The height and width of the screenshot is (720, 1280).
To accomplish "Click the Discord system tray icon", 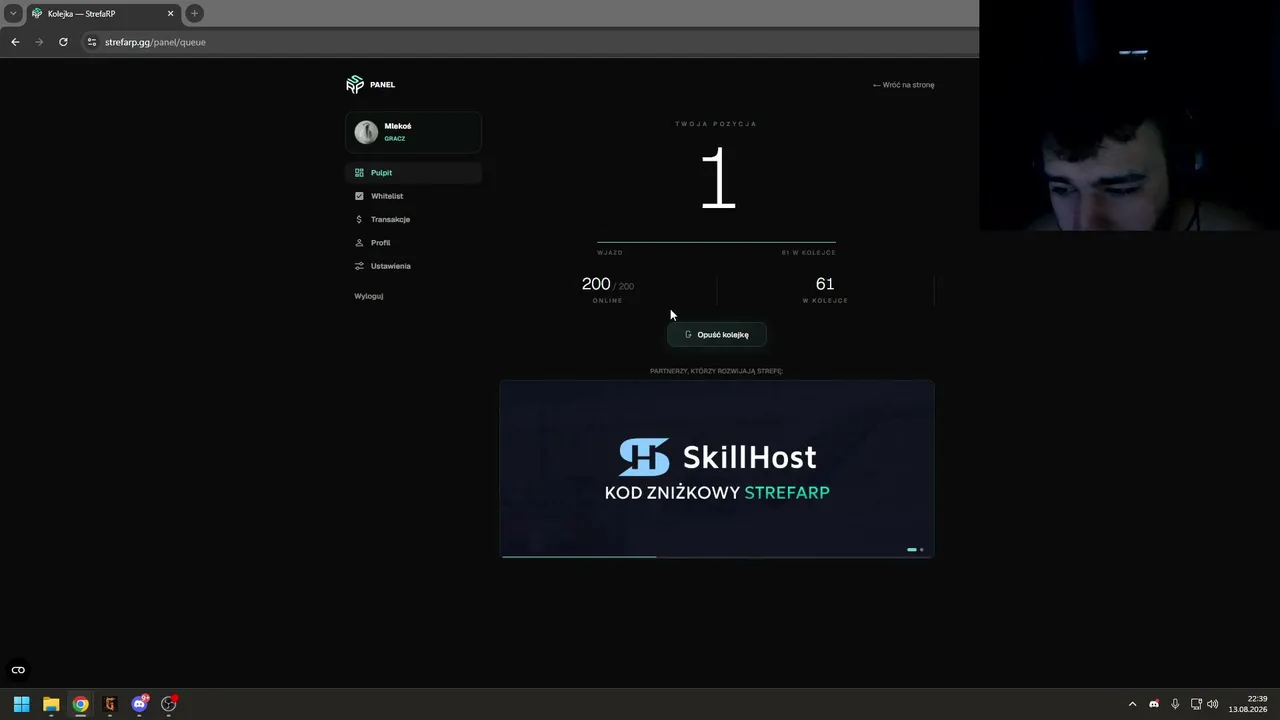I will pyautogui.click(x=1154, y=704).
